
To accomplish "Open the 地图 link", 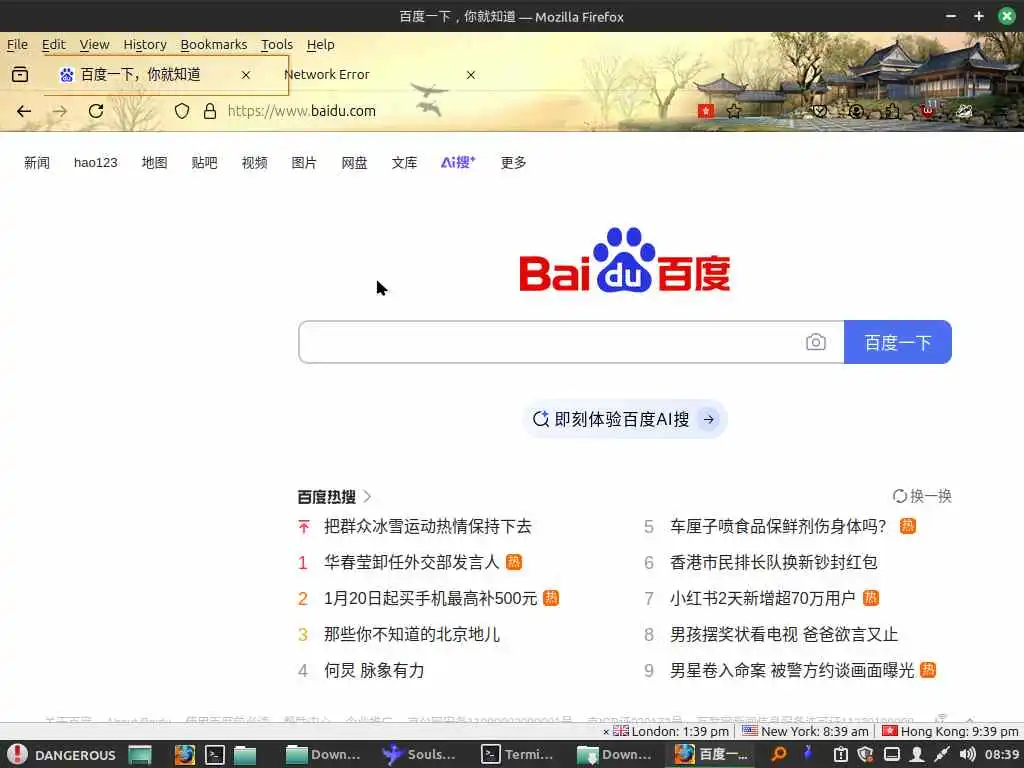I will pyautogui.click(x=155, y=163).
